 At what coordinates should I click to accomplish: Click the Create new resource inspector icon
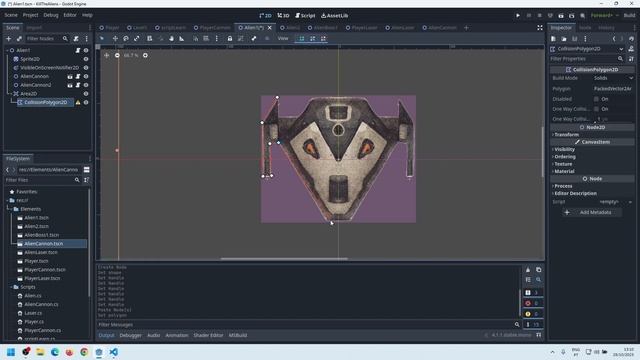(x=553, y=38)
